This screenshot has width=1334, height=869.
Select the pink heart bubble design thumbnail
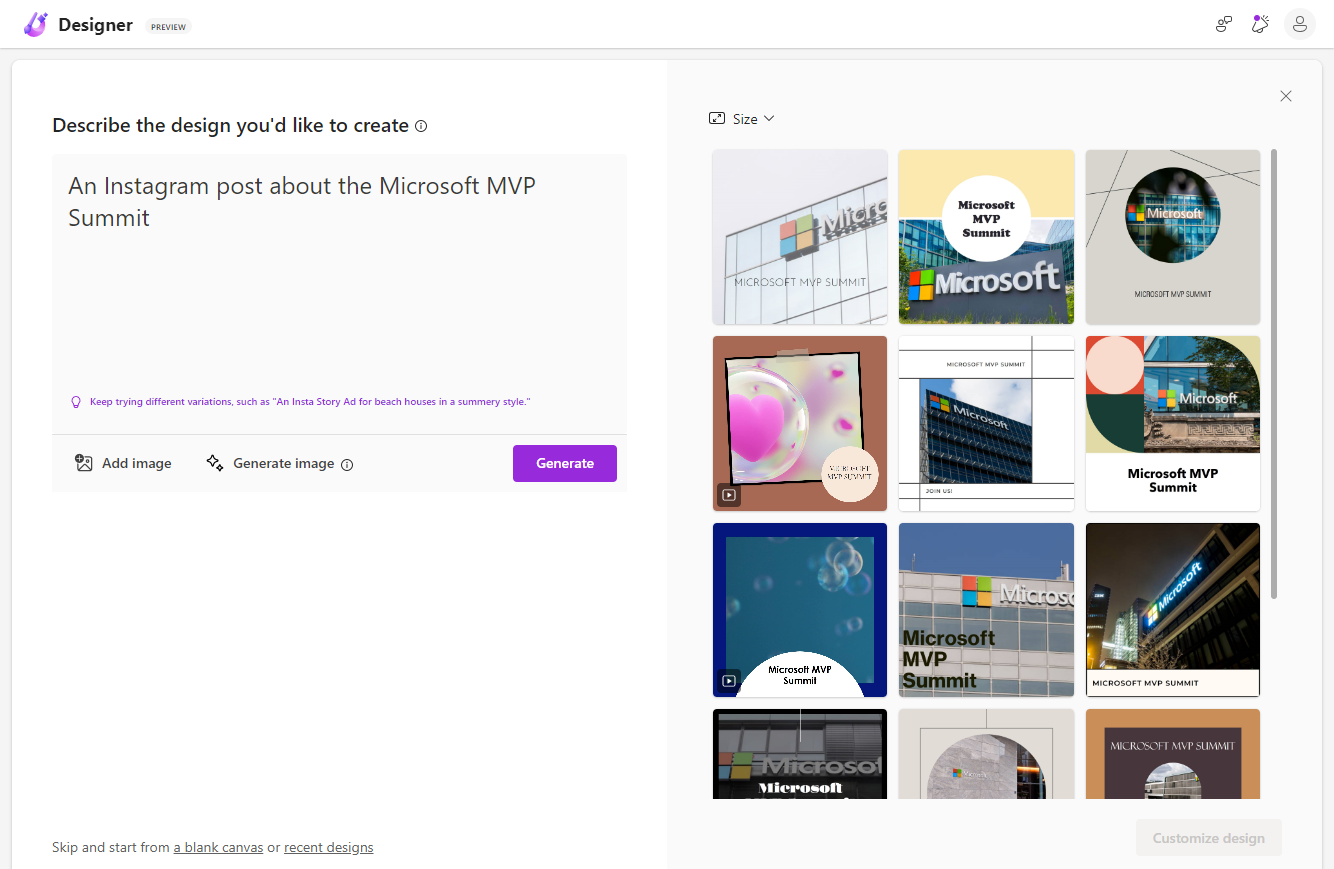click(799, 423)
